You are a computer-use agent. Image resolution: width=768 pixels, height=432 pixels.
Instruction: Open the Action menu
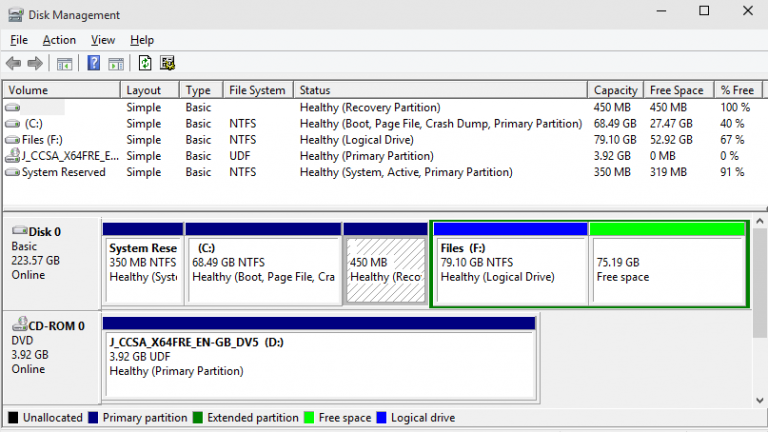click(x=59, y=40)
